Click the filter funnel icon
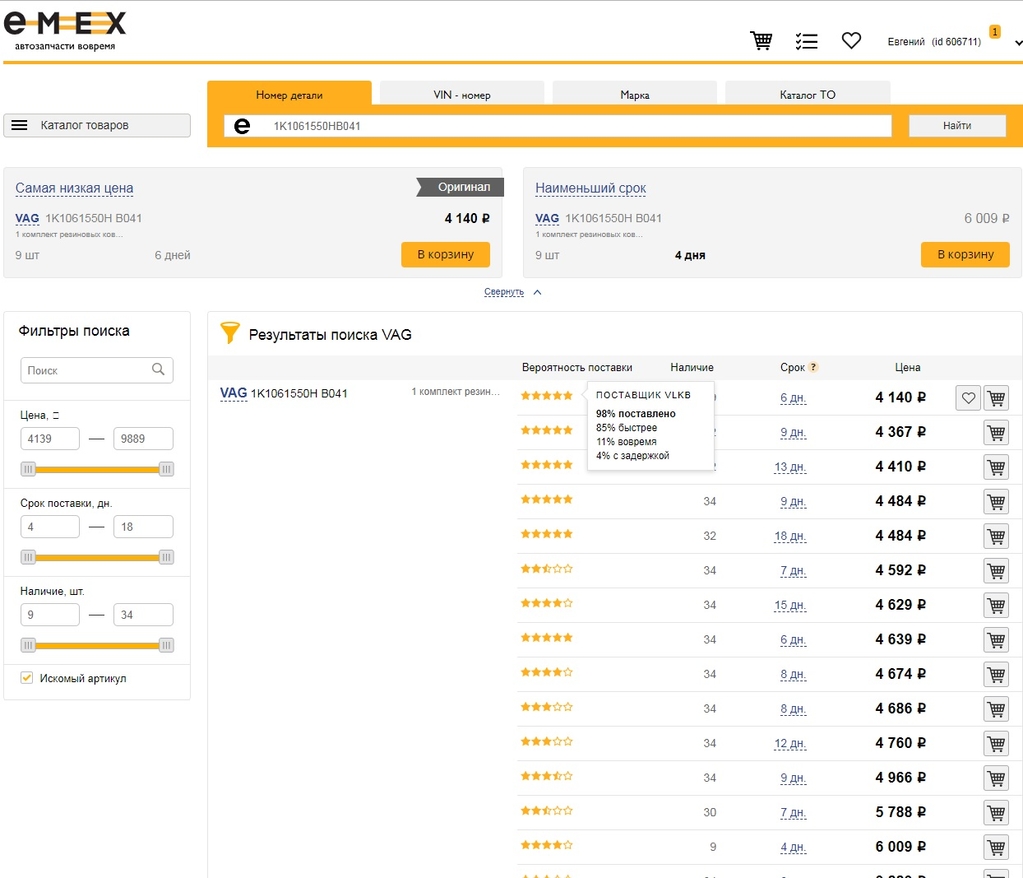The height and width of the screenshot is (878, 1023). click(x=230, y=333)
